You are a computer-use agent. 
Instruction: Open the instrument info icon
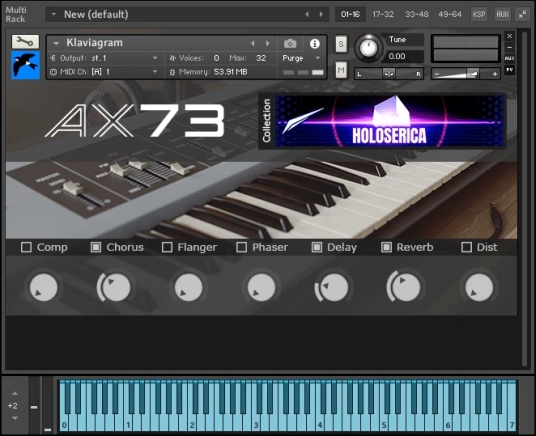point(314,43)
